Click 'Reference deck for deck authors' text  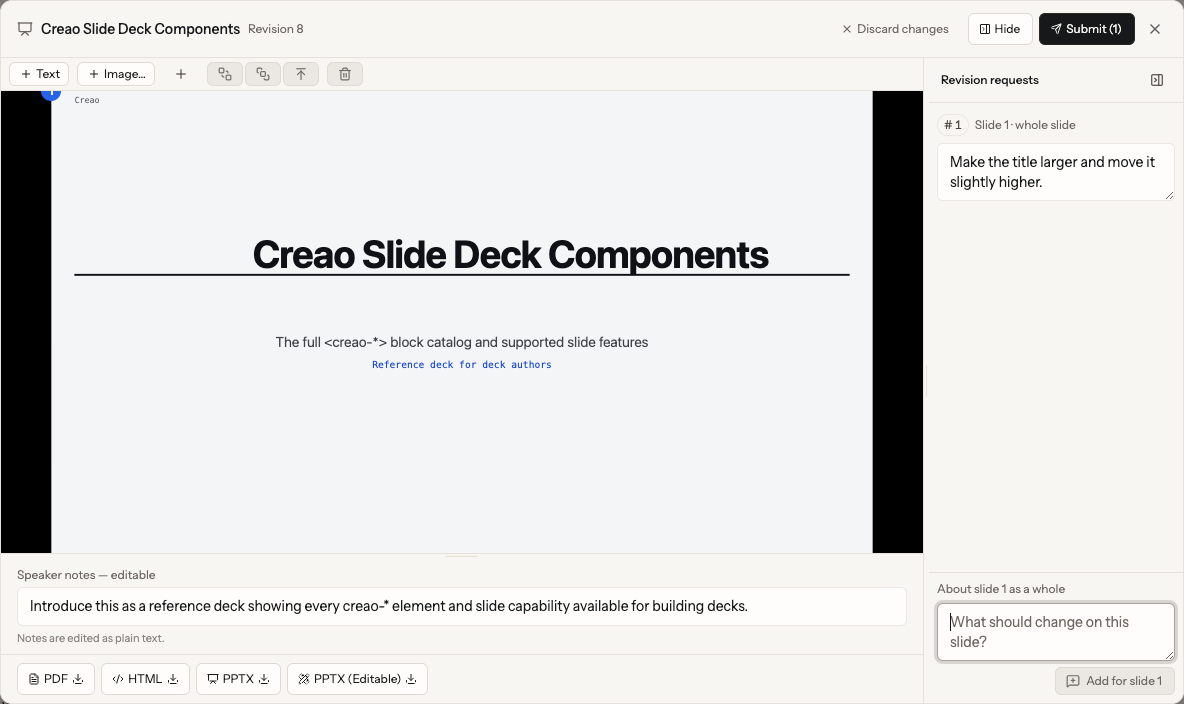pos(461,365)
